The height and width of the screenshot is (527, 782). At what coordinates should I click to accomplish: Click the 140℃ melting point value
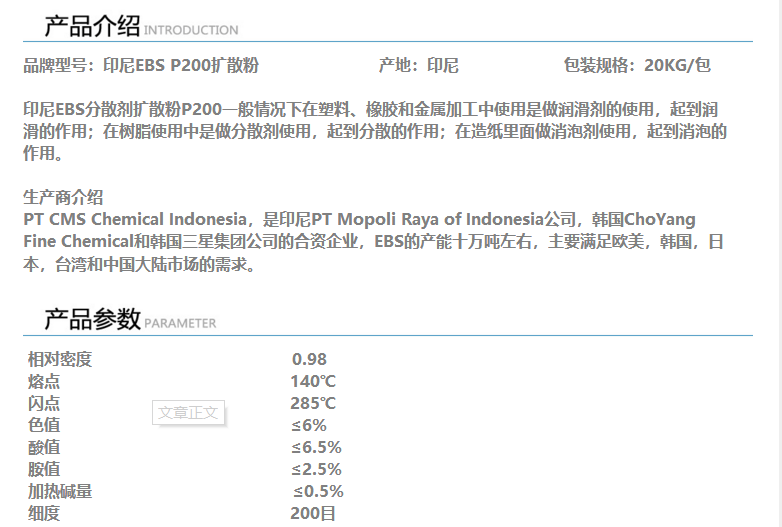coord(313,381)
